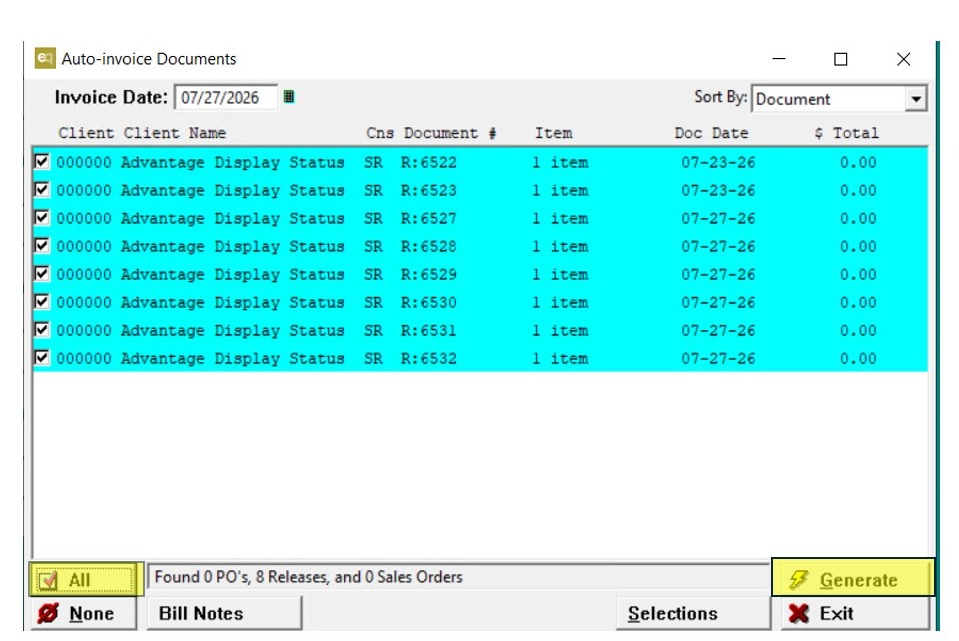Clear selections with the None button
959x641 pixels.
click(x=83, y=613)
